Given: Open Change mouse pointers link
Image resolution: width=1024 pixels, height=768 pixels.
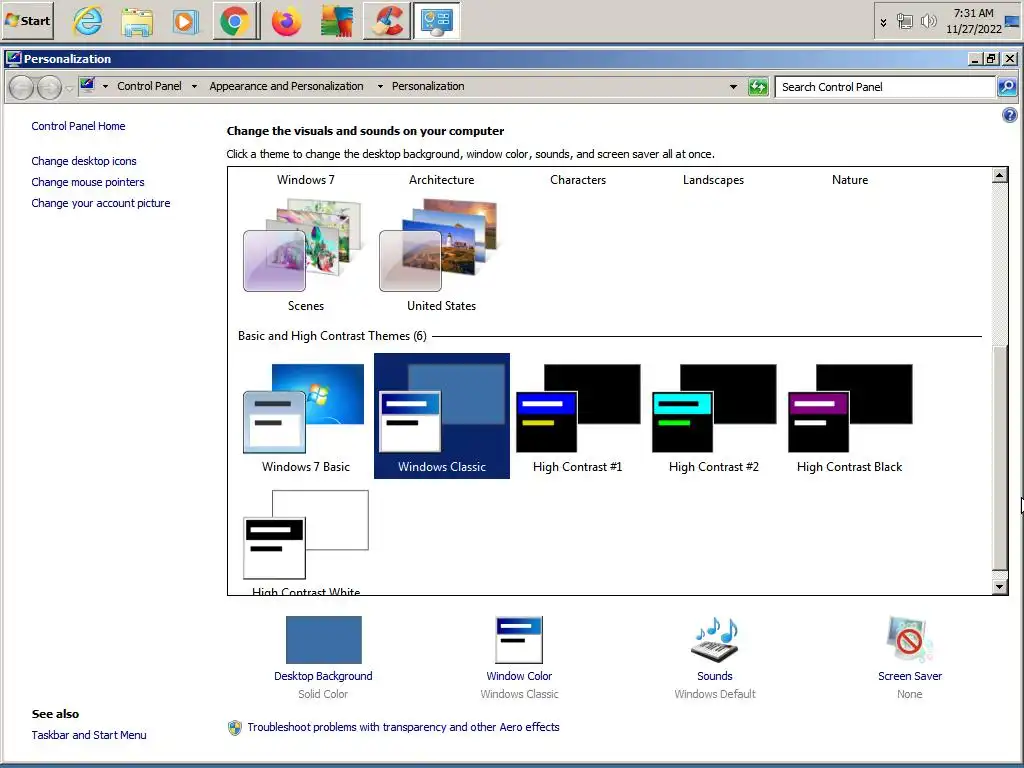Looking at the screenshot, I should point(88,182).
